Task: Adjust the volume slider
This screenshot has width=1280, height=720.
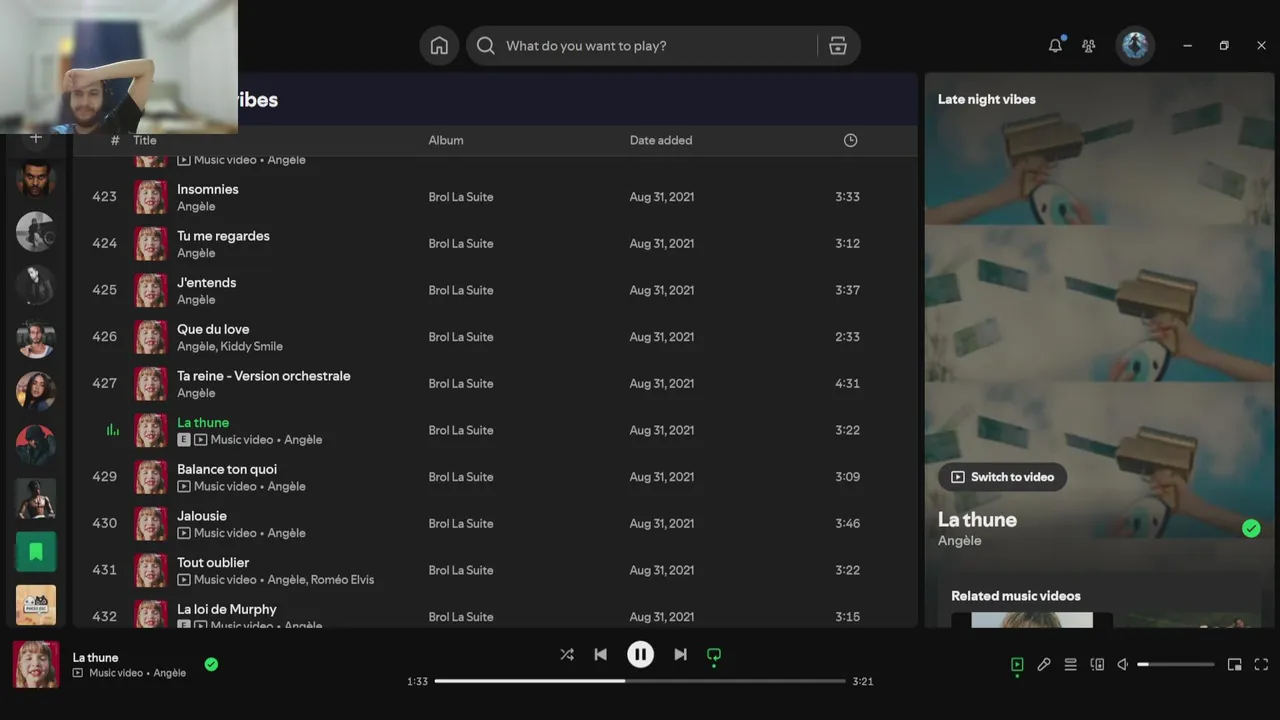Action: [x=1176, y=665]
